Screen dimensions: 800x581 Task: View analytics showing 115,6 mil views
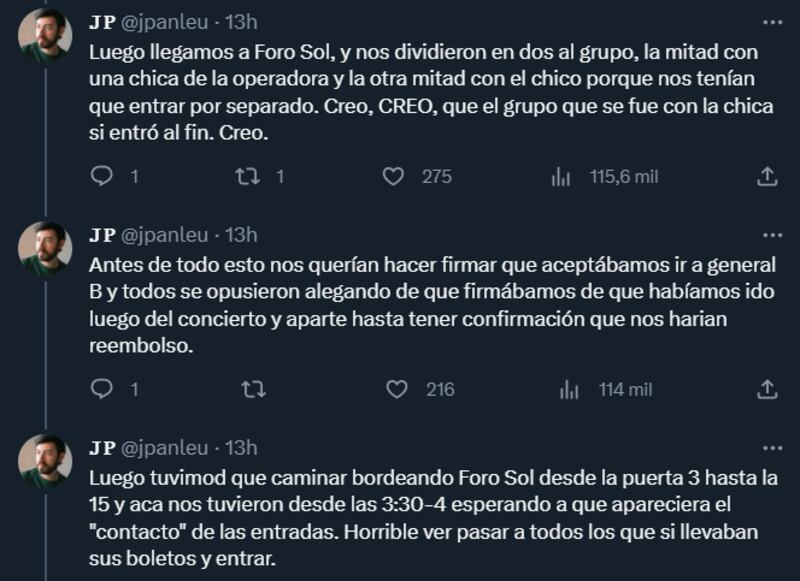point(561,176)
